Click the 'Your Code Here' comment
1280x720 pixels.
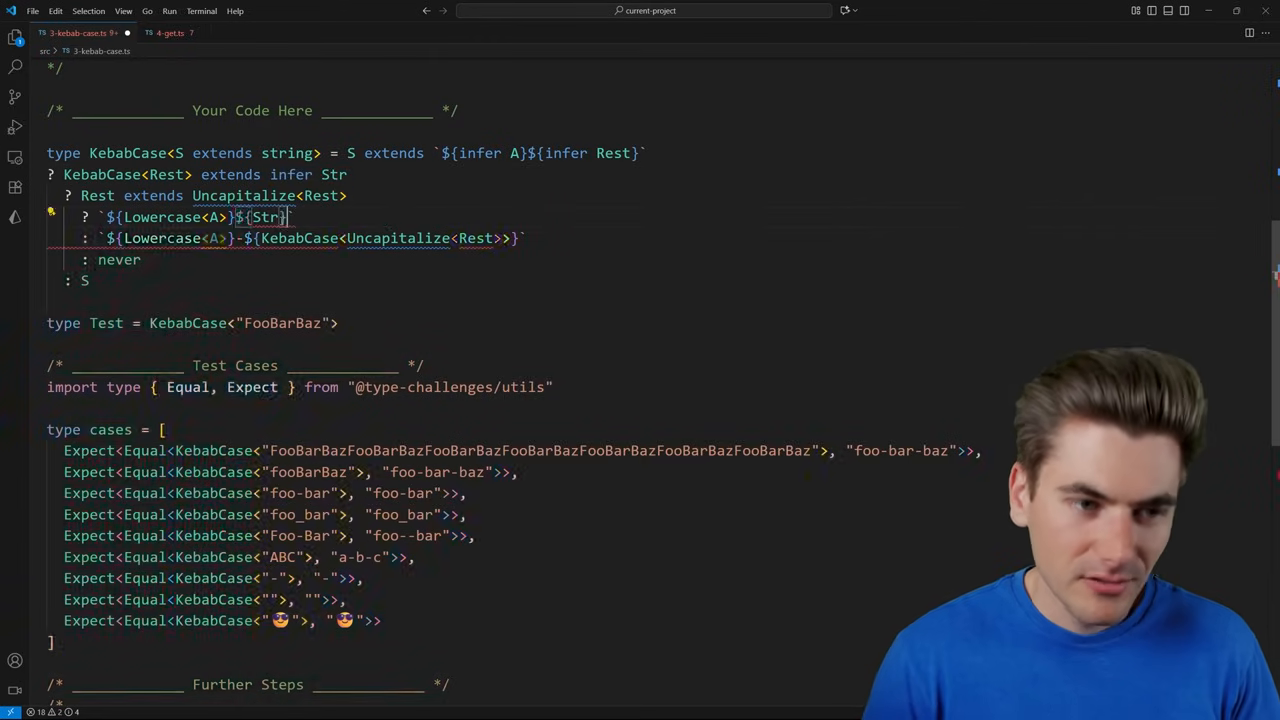tap(252, 111)
